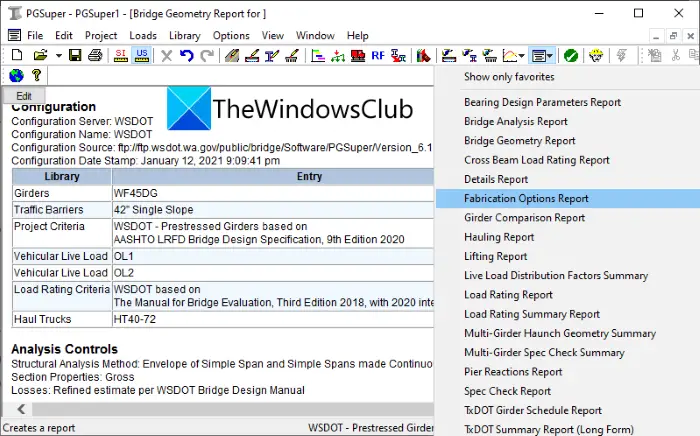The image size is (700, 436).
Task: Click the Edit button above Configuration heading
Action: click(x=24, y=96)
